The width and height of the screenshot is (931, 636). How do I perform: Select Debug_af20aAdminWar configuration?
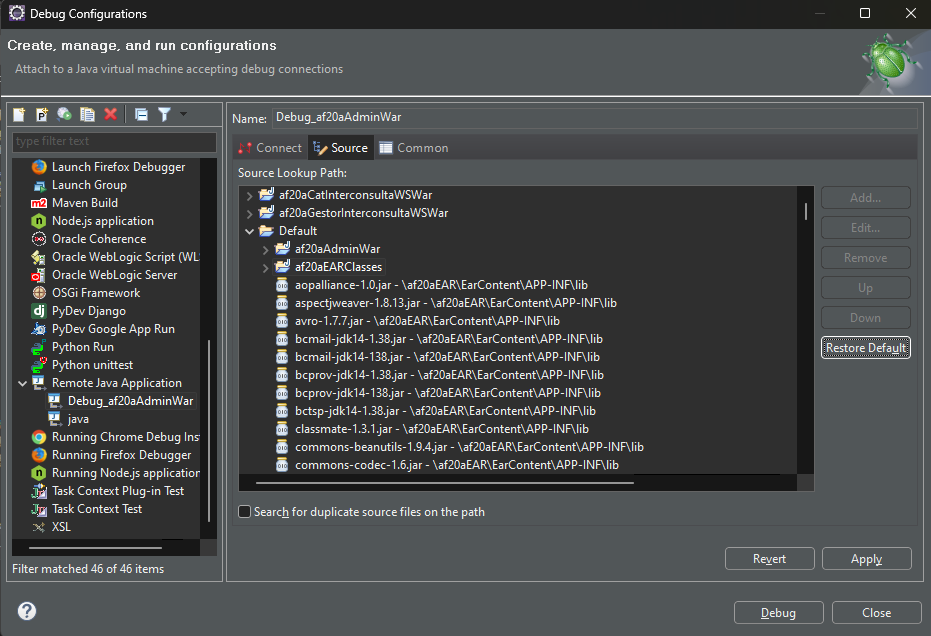pos(130,401)
